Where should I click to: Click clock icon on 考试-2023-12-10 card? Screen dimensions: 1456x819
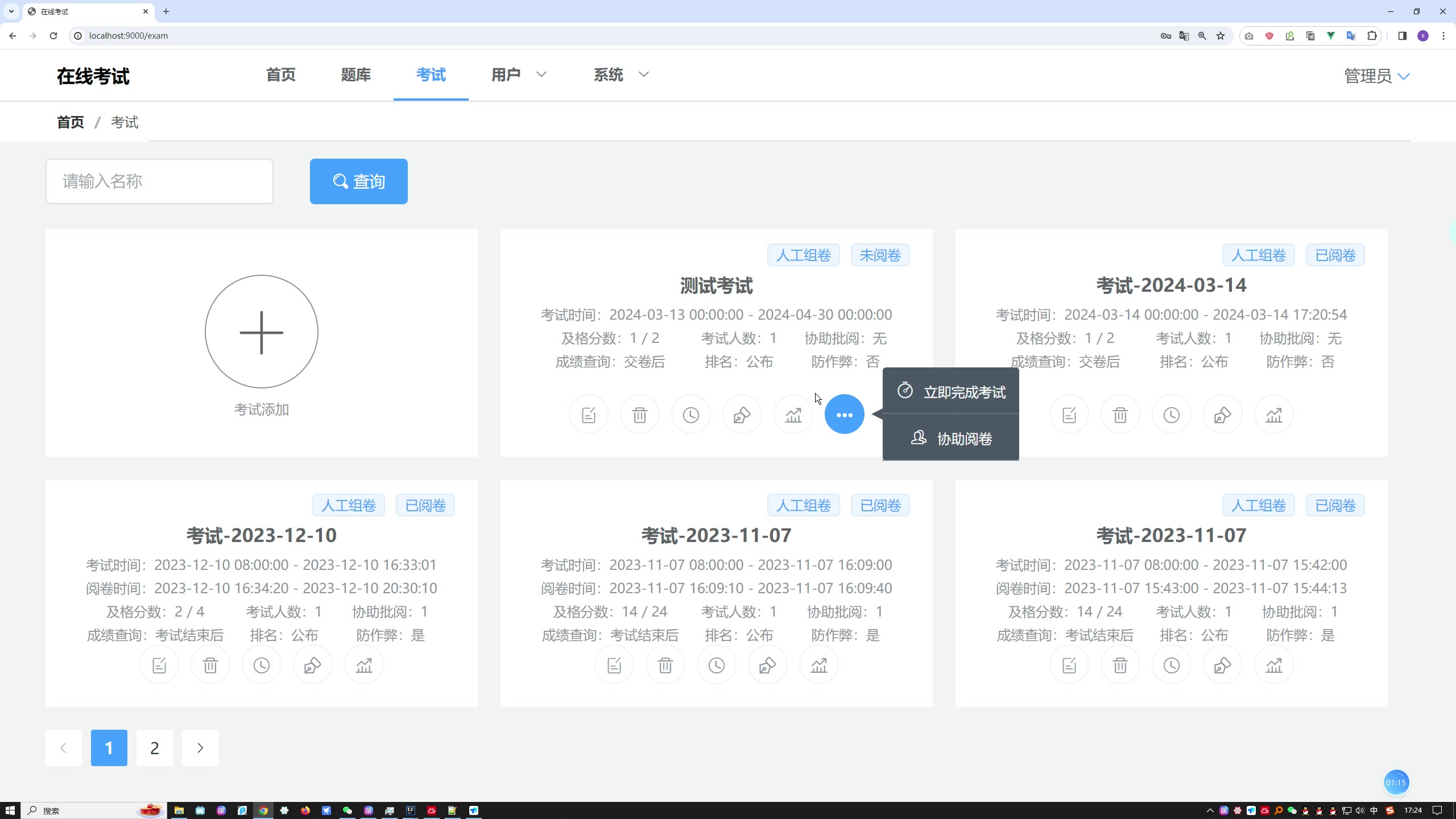coord(262,665)
